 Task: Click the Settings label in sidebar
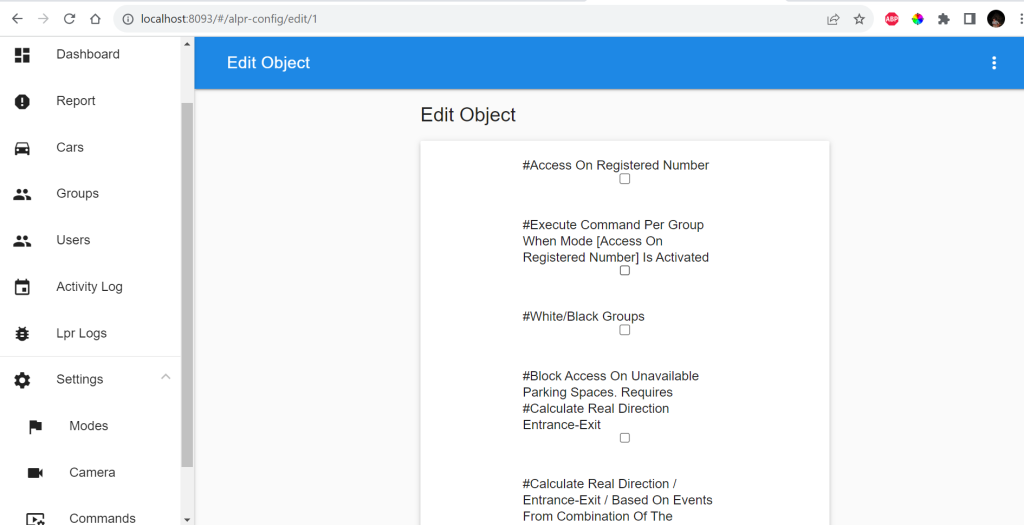79,379
